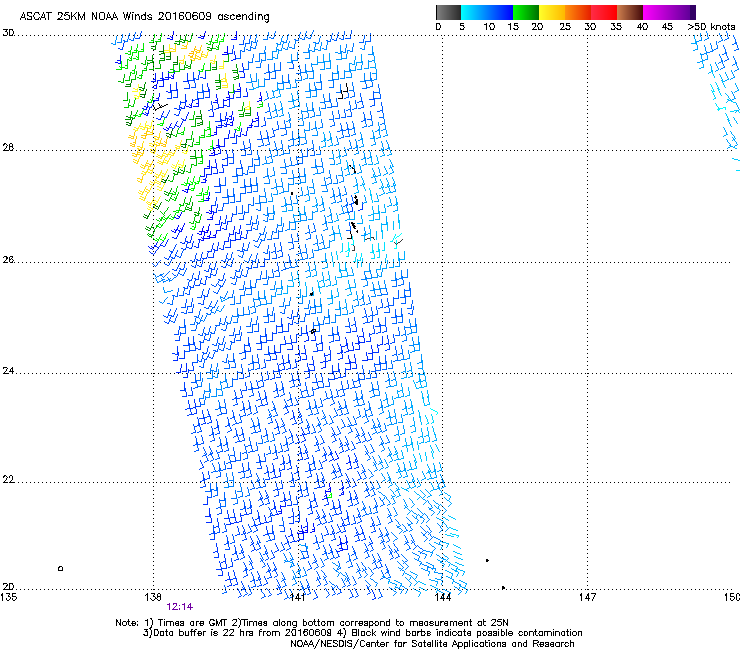The width and height of the screenshot is (740, 650).
Task: Click the latitude label 28
Action: click(x=8, y=148)
